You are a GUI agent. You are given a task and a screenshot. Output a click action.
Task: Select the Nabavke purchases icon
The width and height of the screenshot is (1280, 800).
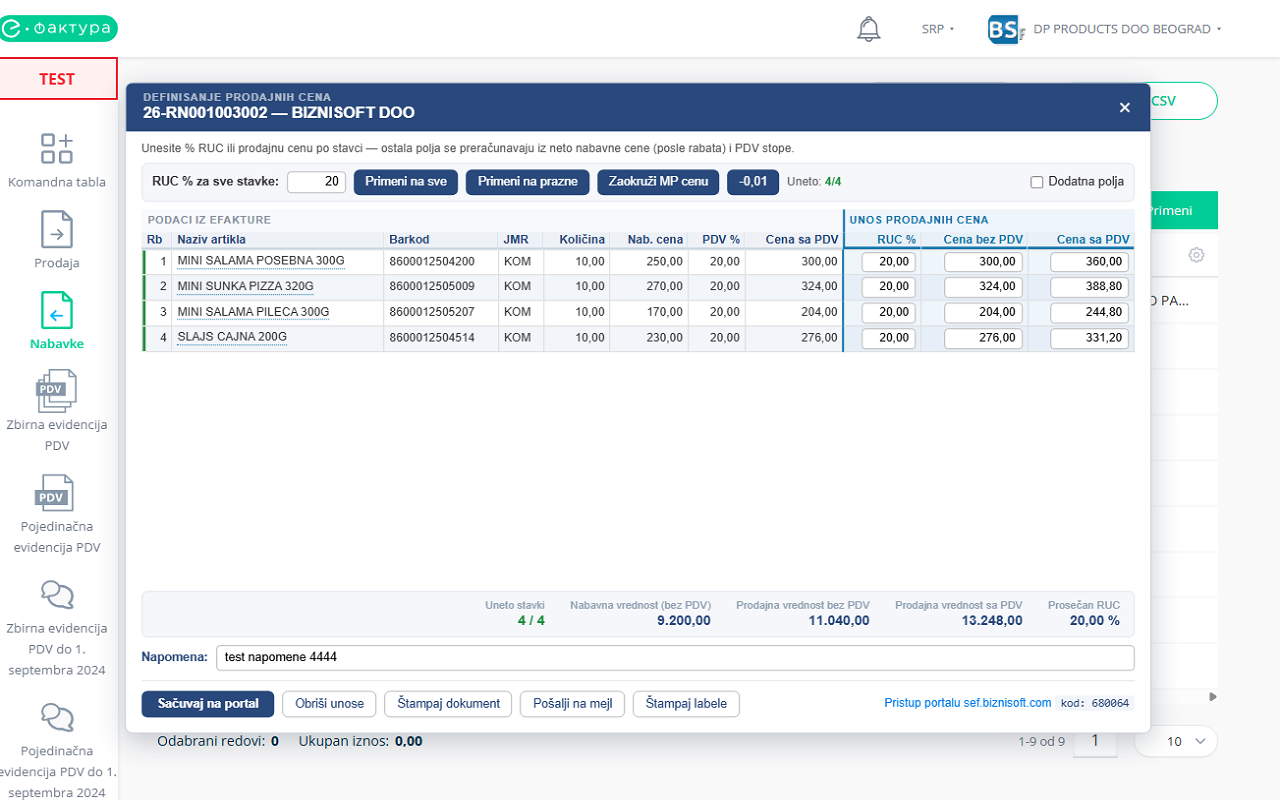(57, 309)
